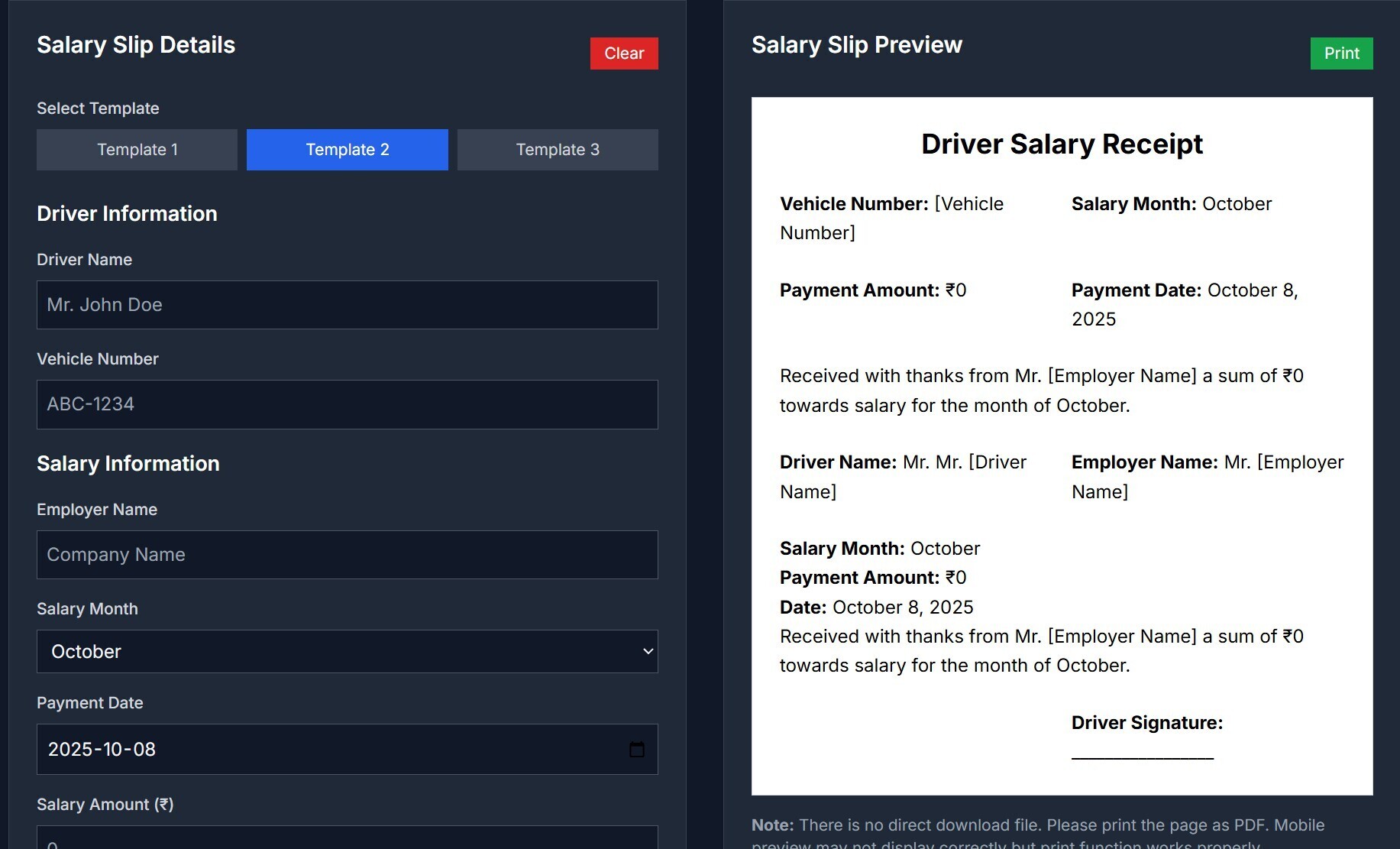Switch to Template 1
The image size is (1400, 849).
click(x=137, y=150)
